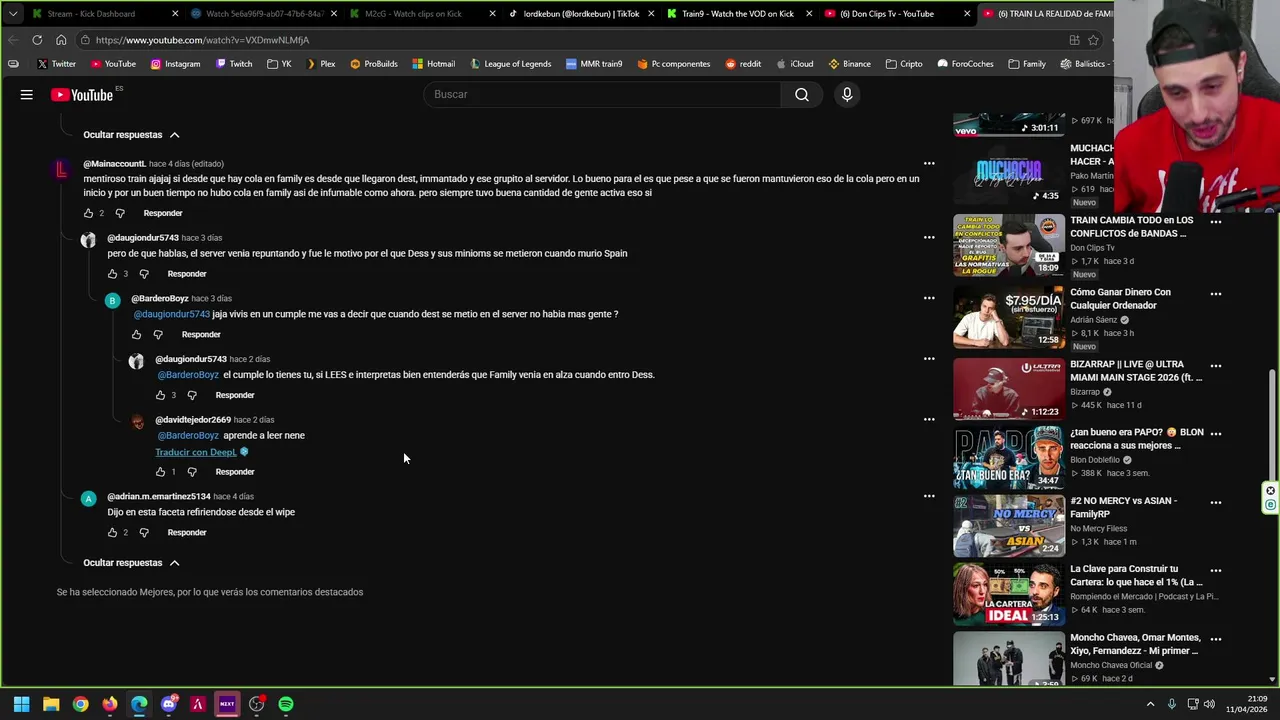Reply to @adrian.m.emartinez5134's comment
This screenshot has width=1280, height=720.
point(187,533)
